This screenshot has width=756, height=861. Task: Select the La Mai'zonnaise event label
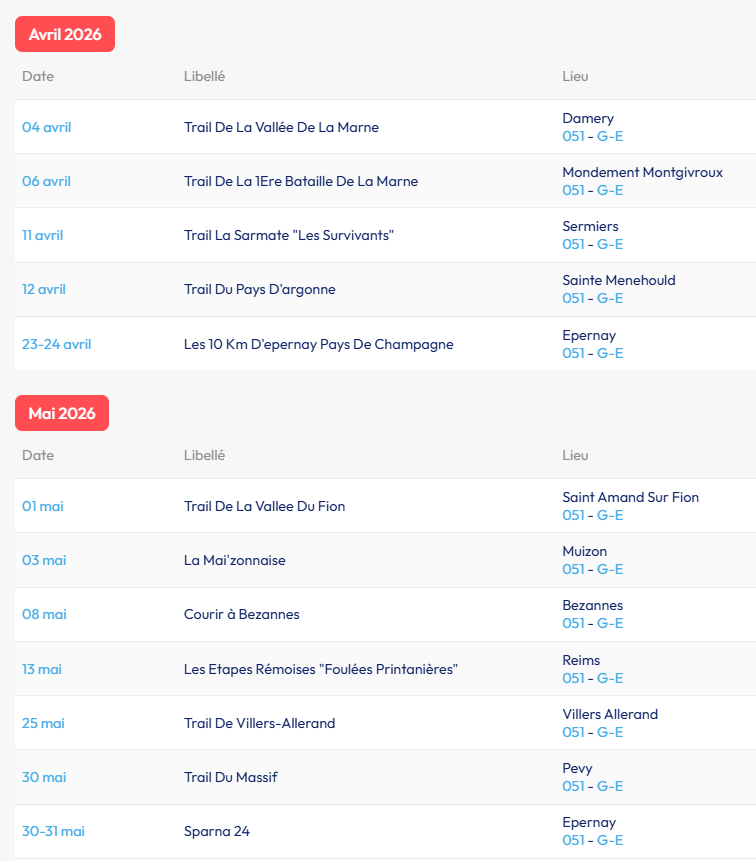(235, 560)
